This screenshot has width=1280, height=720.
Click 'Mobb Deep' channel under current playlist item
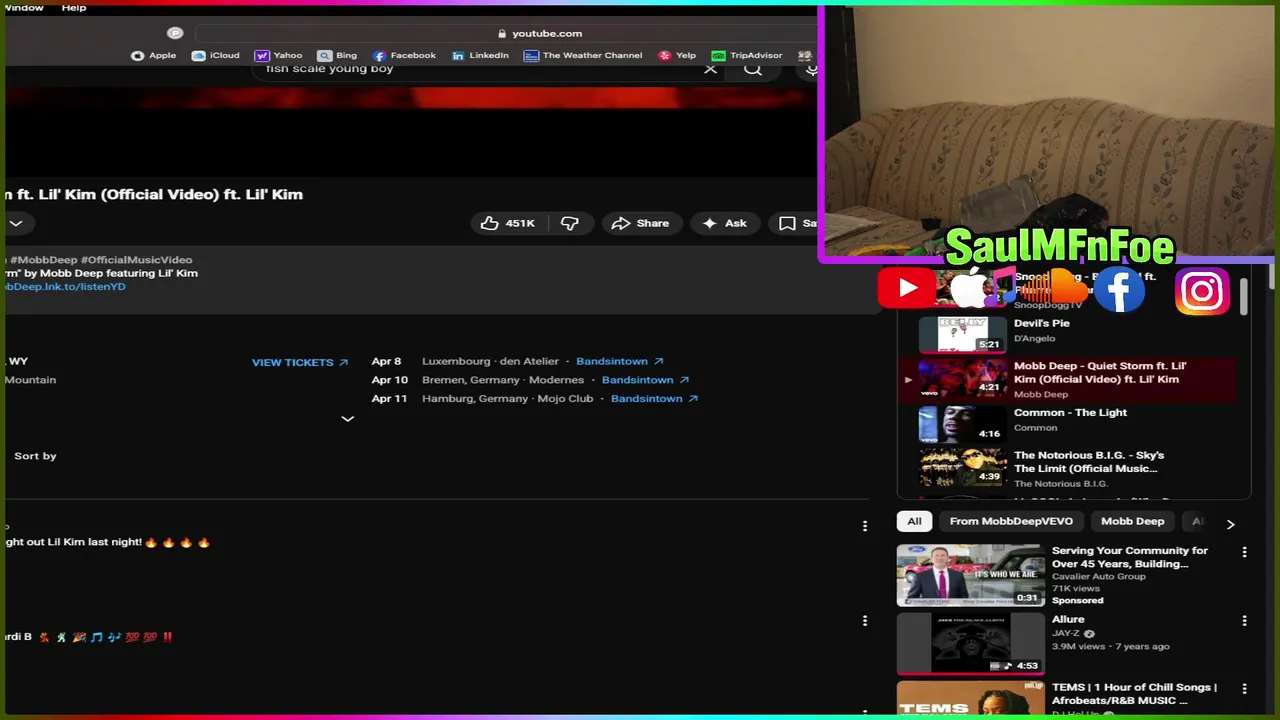coord(1041,394)
